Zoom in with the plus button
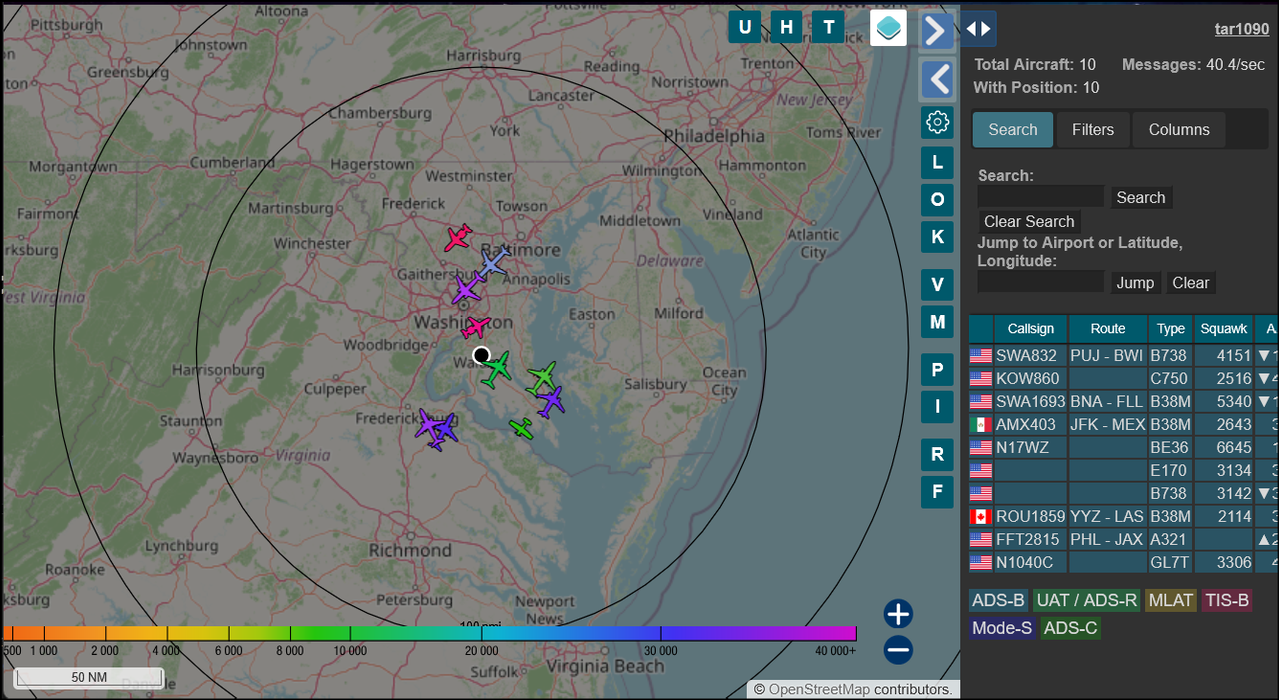 (x=898, y=613)
